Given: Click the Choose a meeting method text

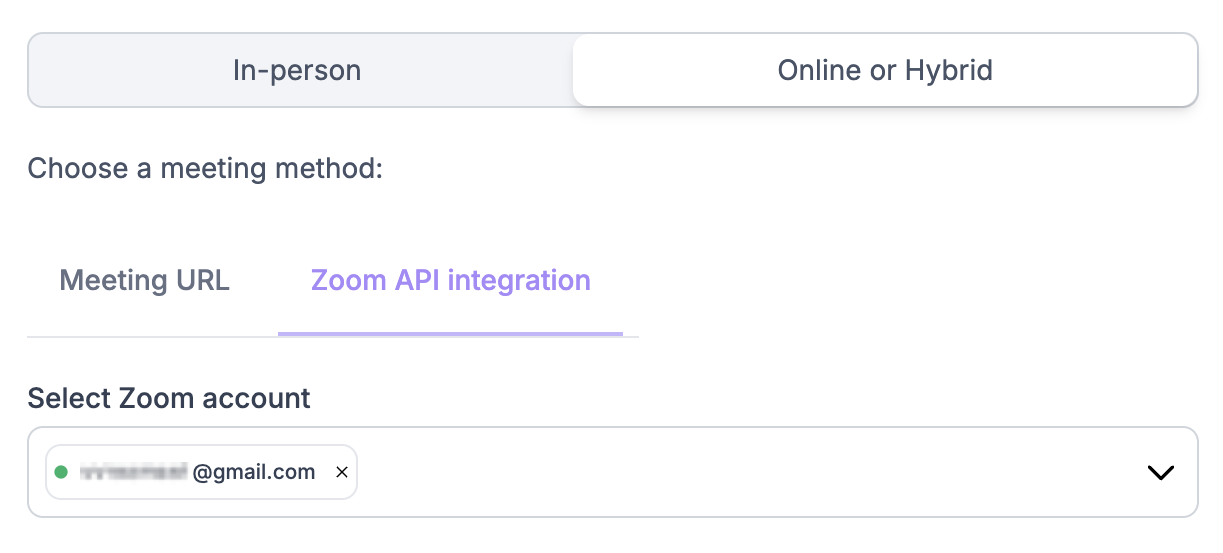Looking at the screenshot, I should (205, 168).
